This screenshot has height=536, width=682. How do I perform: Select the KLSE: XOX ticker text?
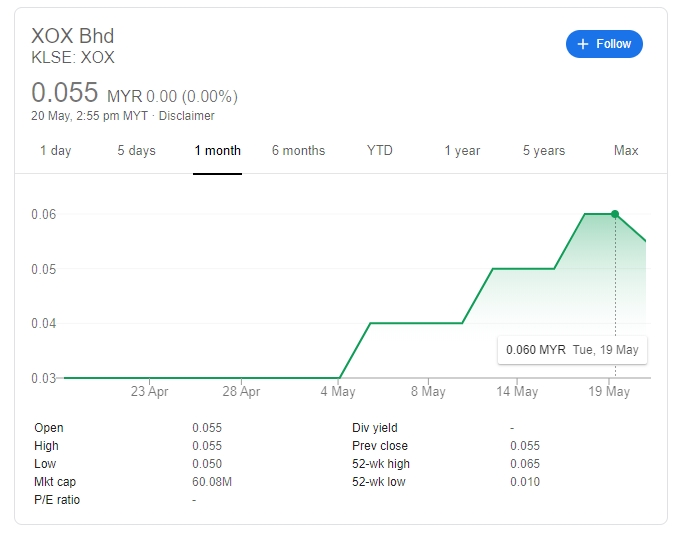[73, 58]
